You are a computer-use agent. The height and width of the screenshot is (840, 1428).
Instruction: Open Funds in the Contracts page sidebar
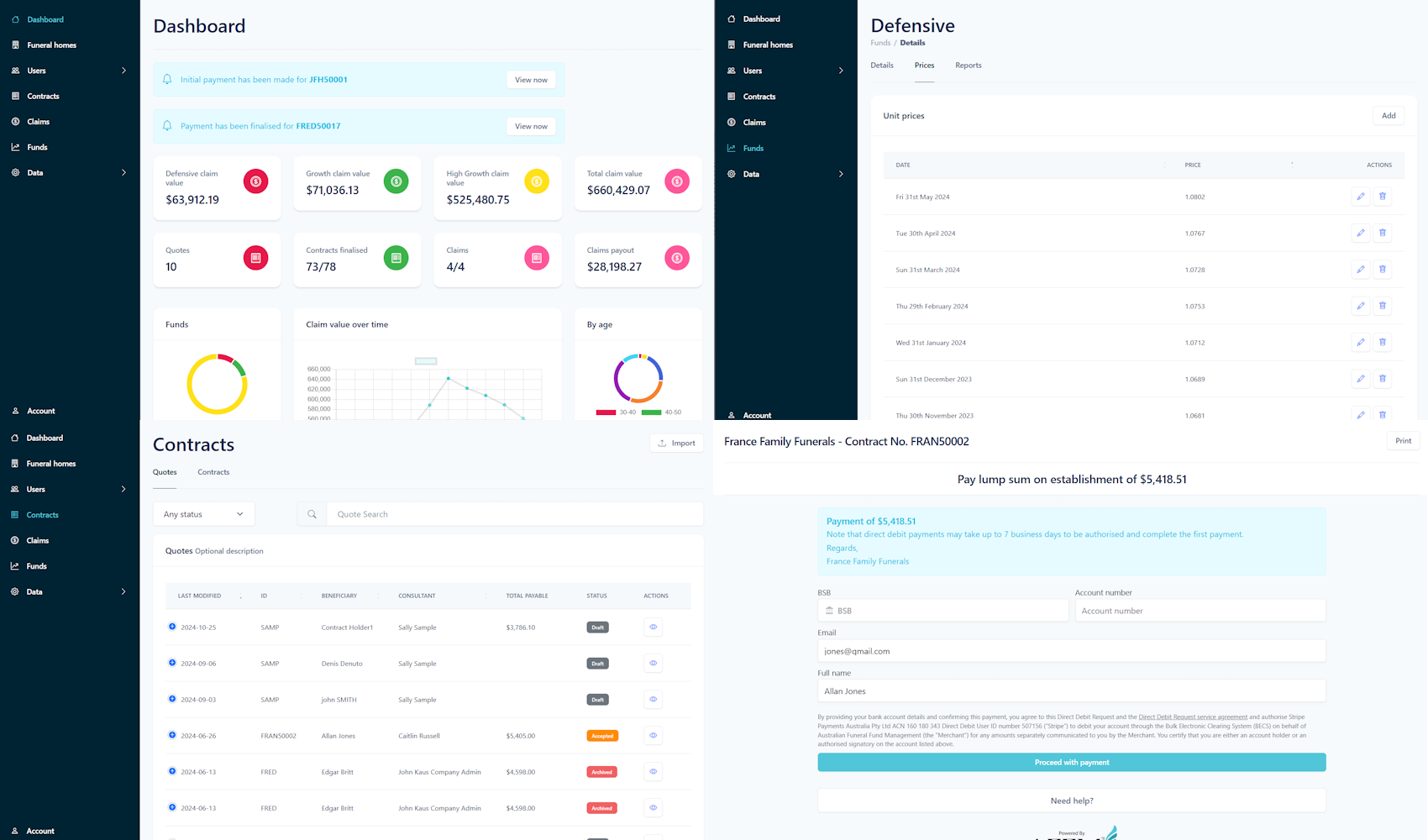pos(36,566)
